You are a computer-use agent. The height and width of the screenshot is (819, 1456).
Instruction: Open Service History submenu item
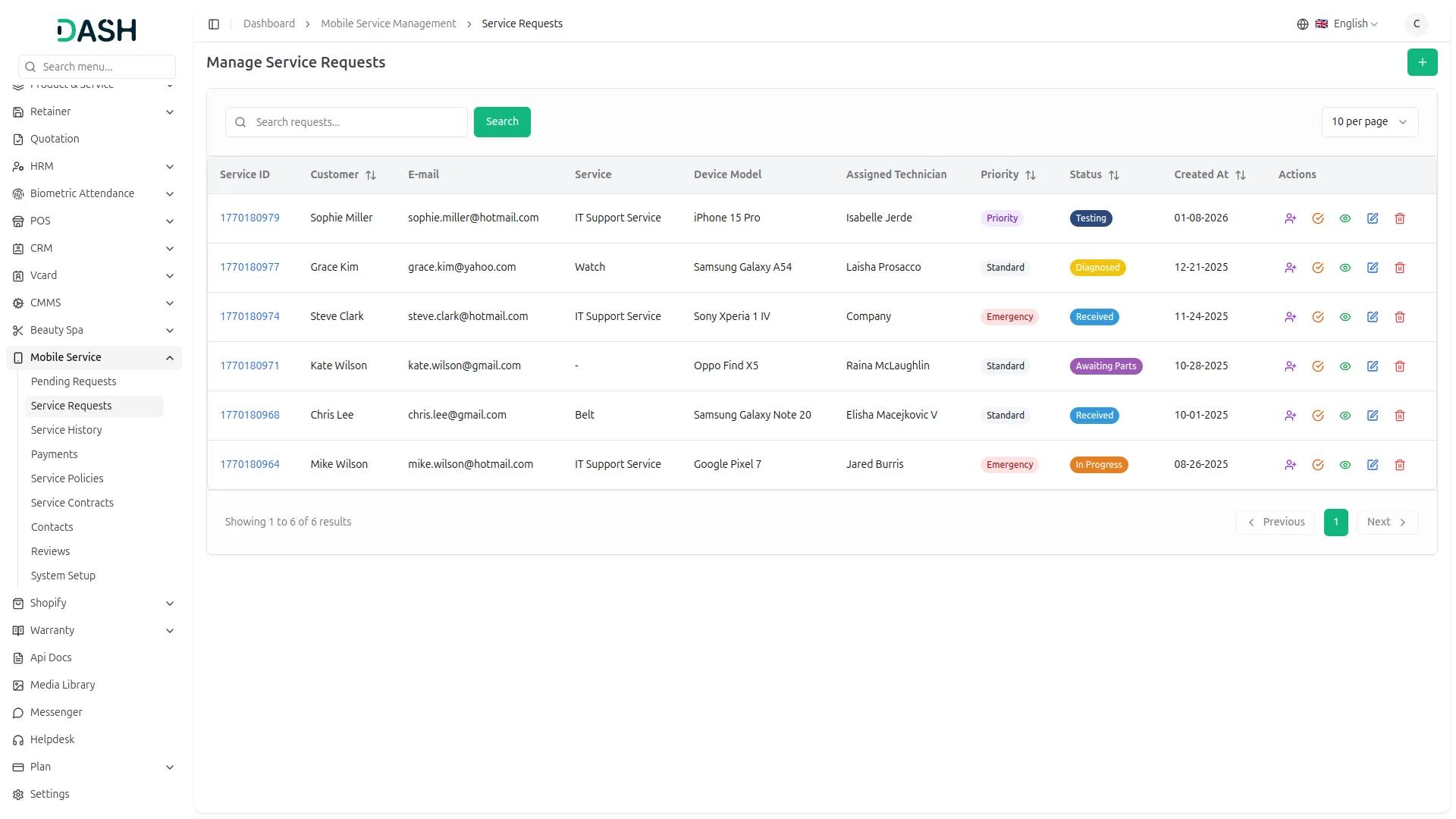click(94, 431)
